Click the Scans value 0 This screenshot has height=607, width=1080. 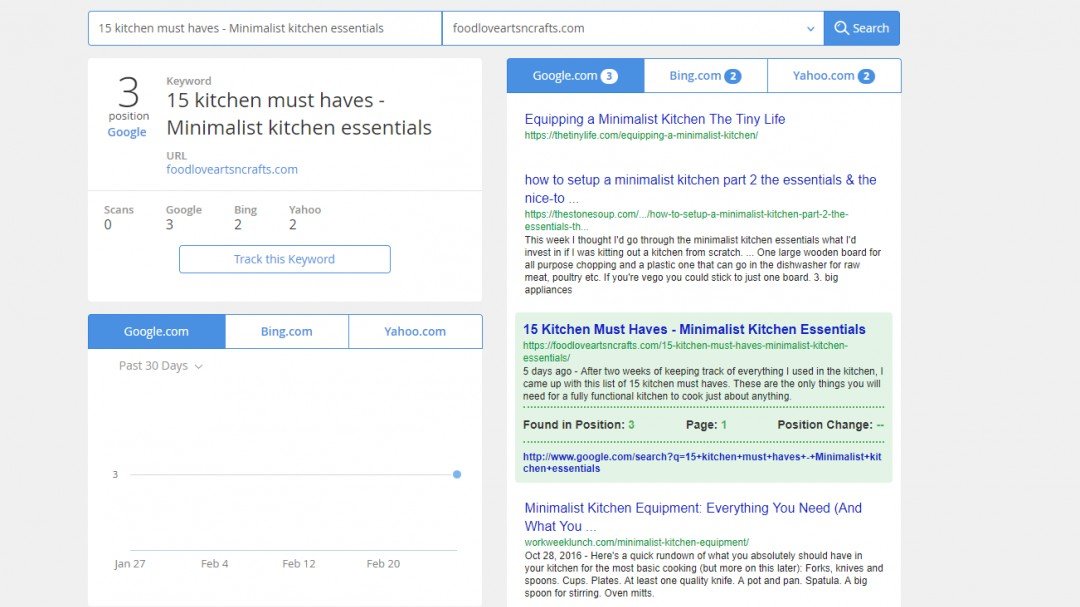point(107,225)
